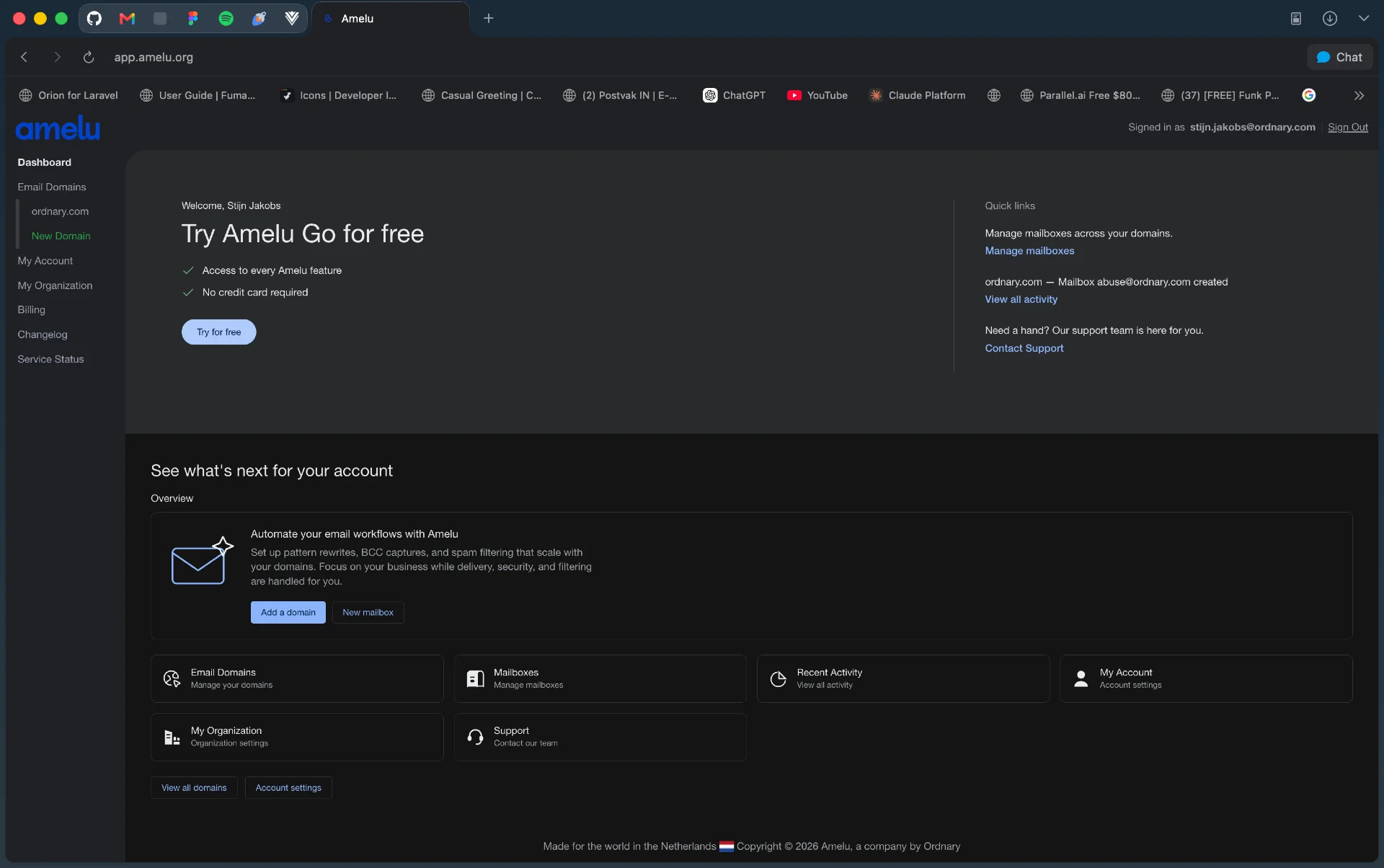The width and height of the screenshot is (1384, 868).
Task: Open the GitHub pinned tab
Action: pos(94,19)
